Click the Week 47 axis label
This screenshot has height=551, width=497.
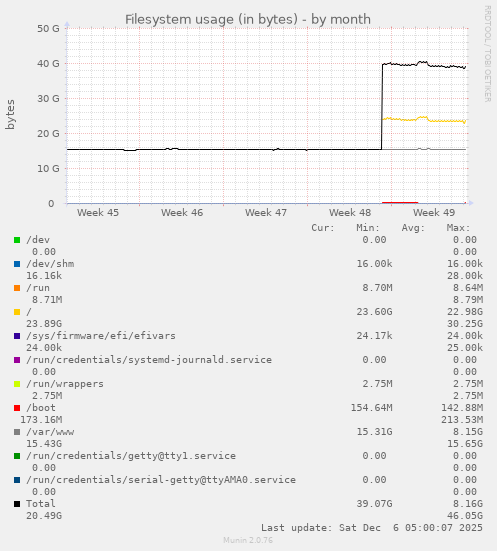point(266,213)
